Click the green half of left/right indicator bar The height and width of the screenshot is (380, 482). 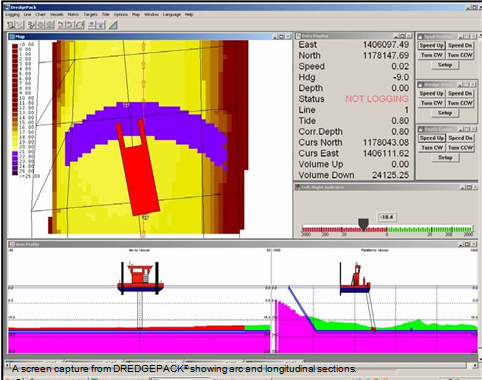pos(429,229)
